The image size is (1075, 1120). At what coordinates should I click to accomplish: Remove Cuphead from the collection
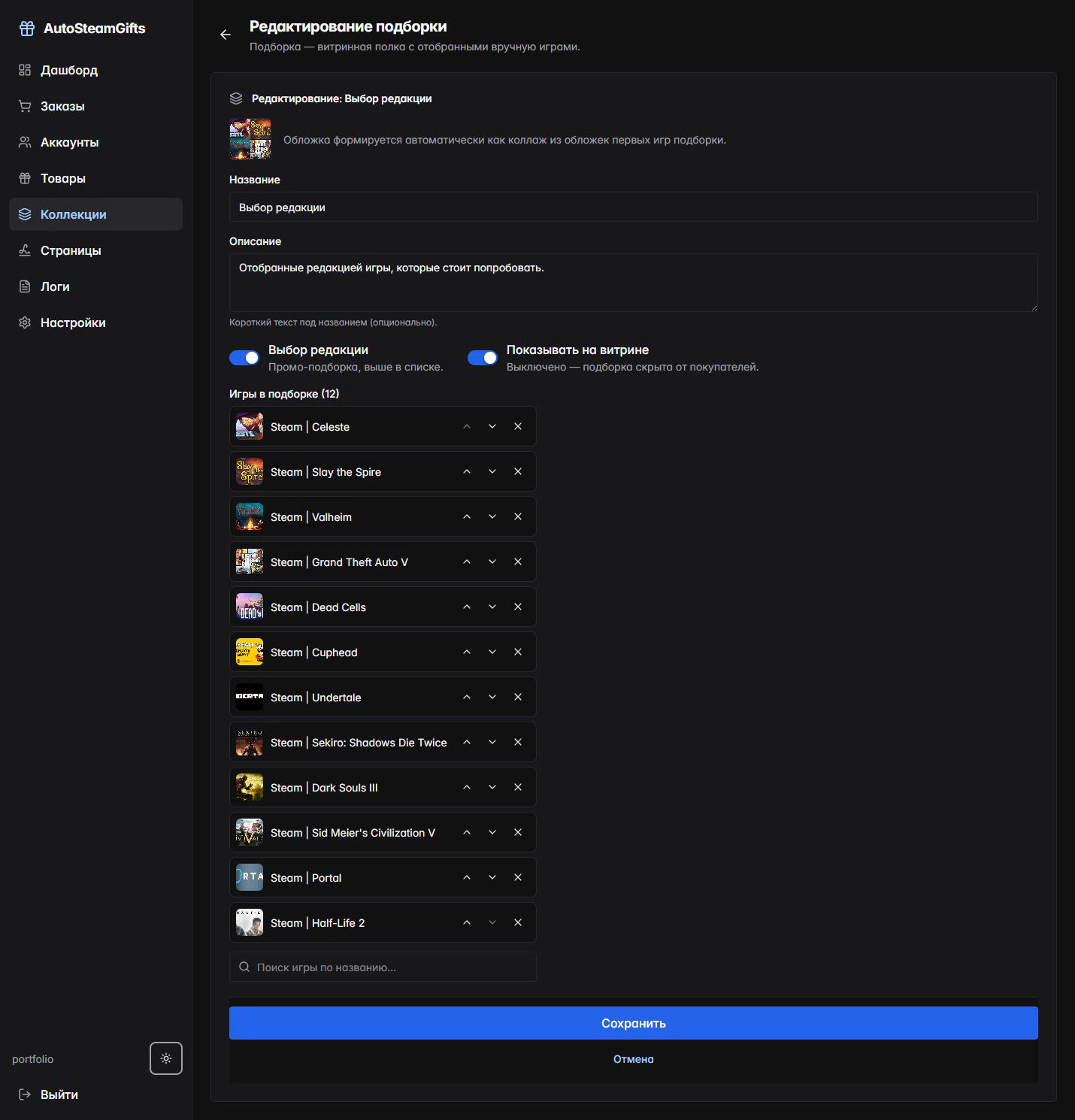point(518,652)
